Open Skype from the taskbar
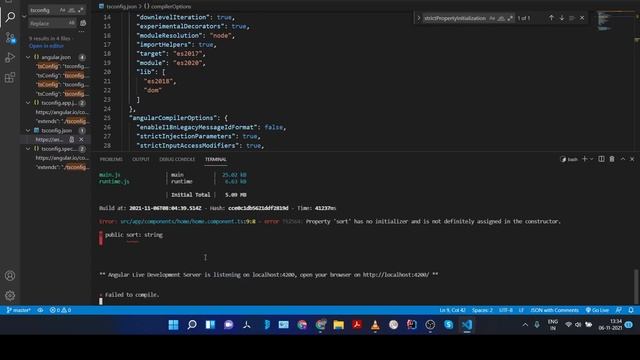Image resolution: width=640 pixels, height=360 pixels. click(449, 325)
